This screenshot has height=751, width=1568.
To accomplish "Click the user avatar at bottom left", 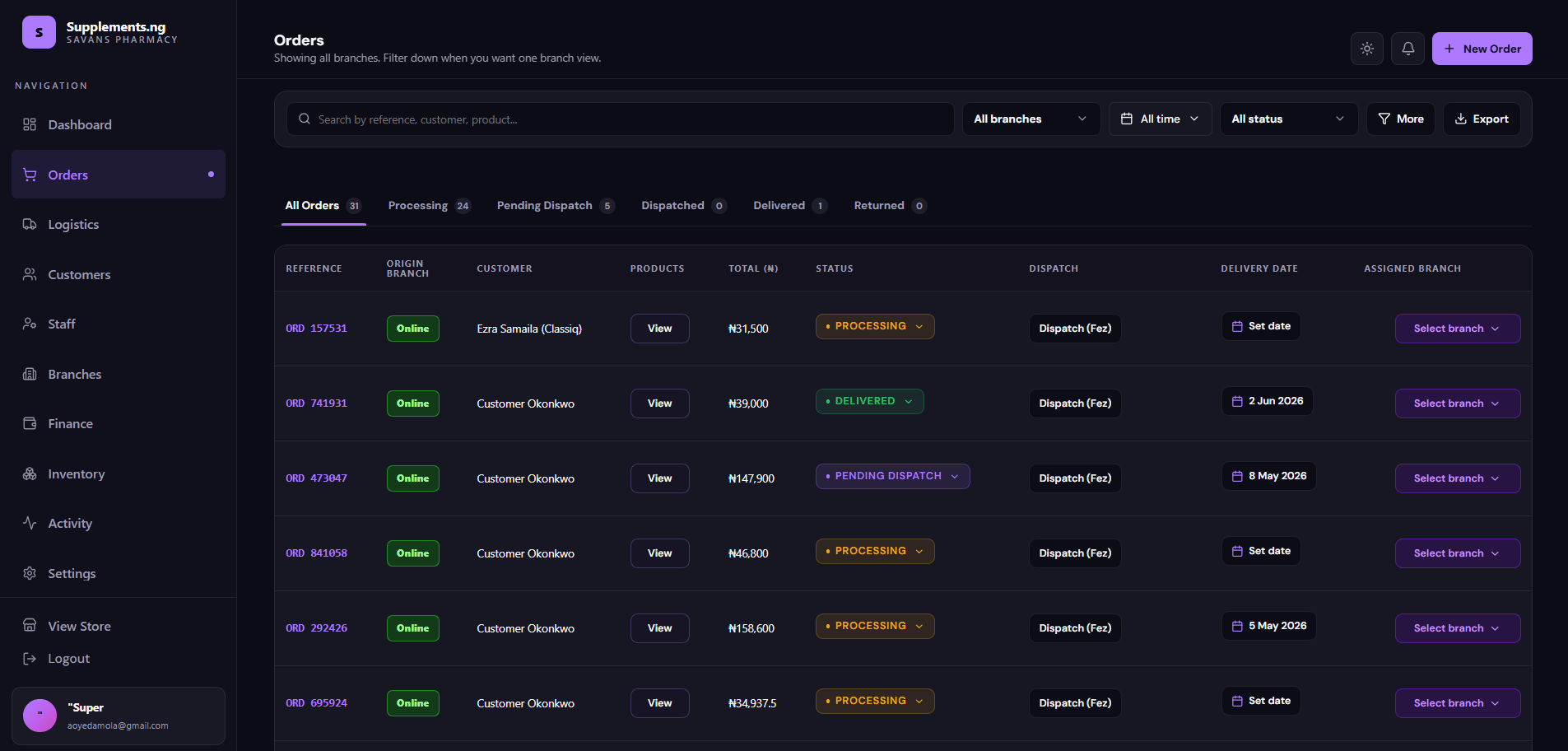I will click(40, 716).
